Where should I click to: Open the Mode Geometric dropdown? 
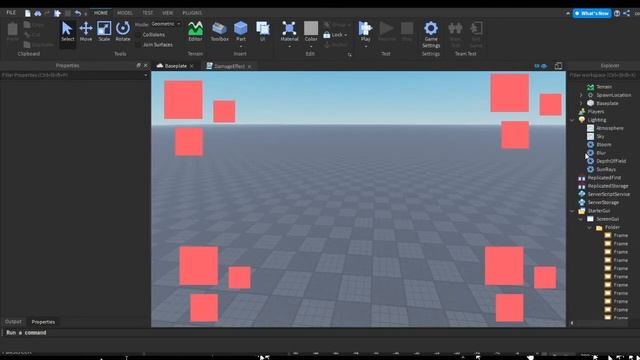click(166, 24)
